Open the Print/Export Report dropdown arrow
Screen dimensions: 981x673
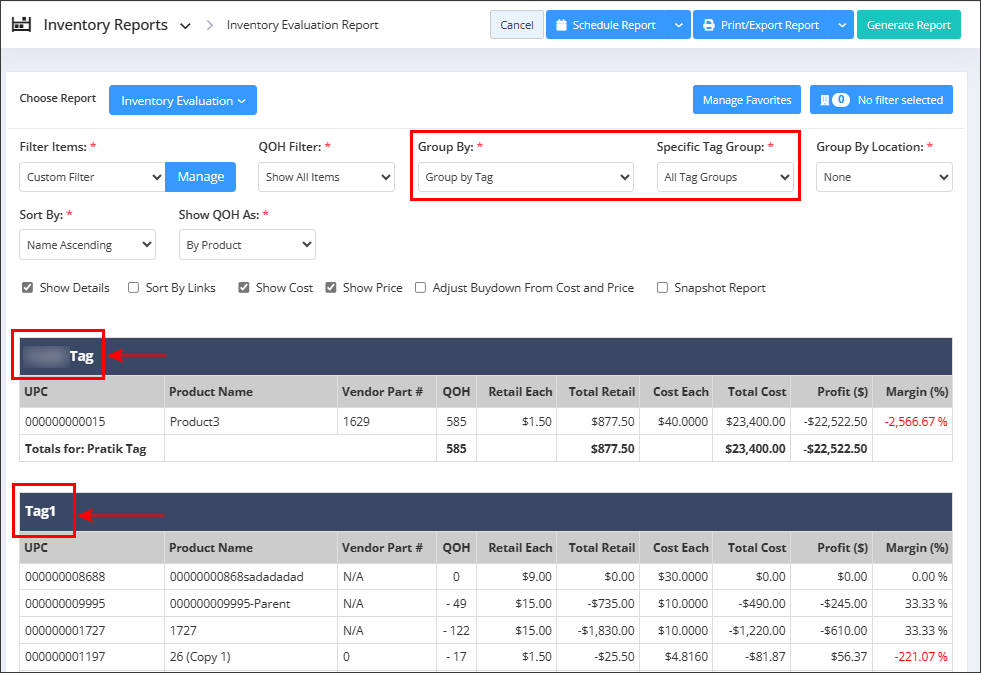(x=842, y=25)
